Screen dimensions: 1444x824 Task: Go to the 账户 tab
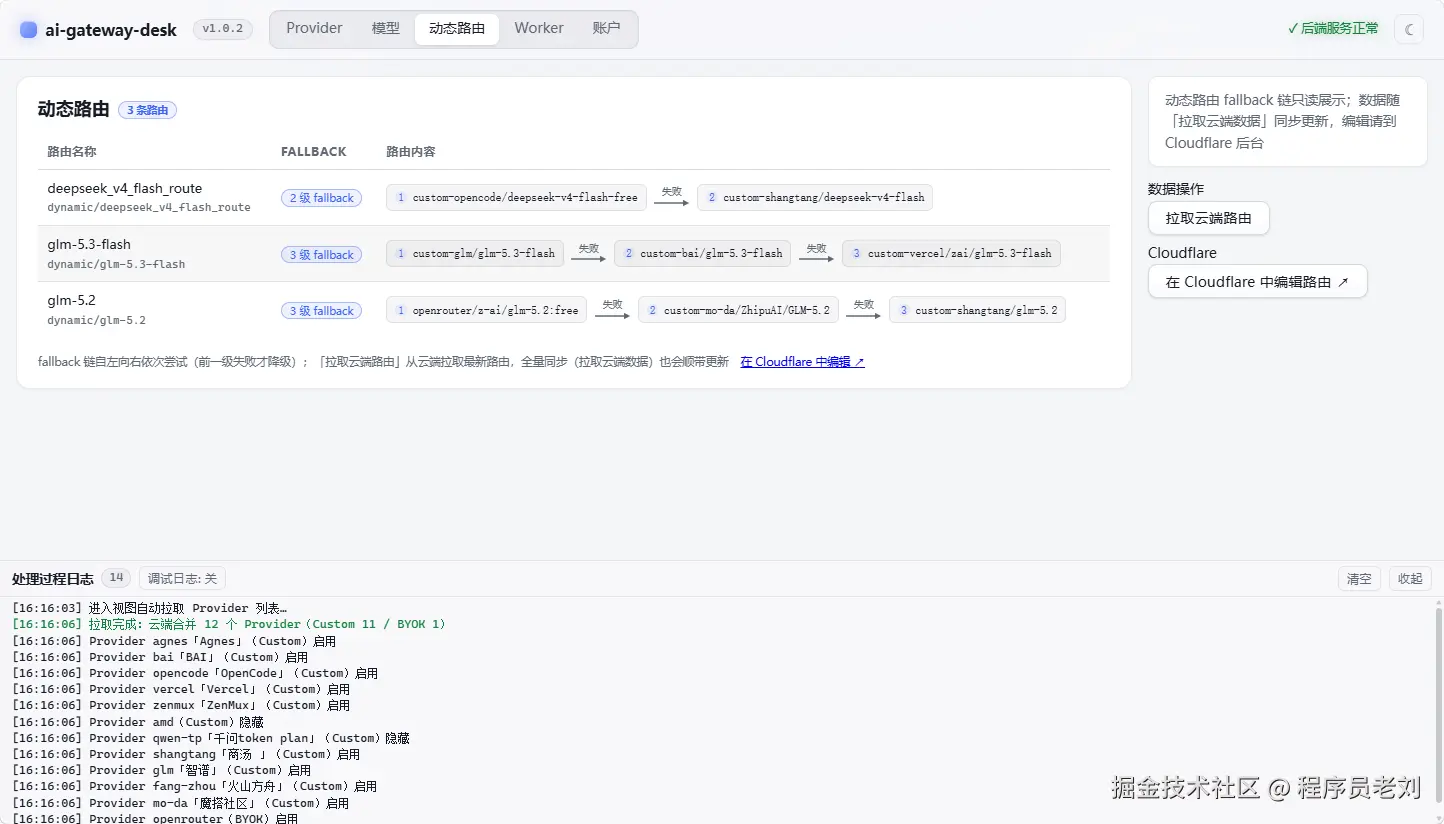[x=606, y=28]
